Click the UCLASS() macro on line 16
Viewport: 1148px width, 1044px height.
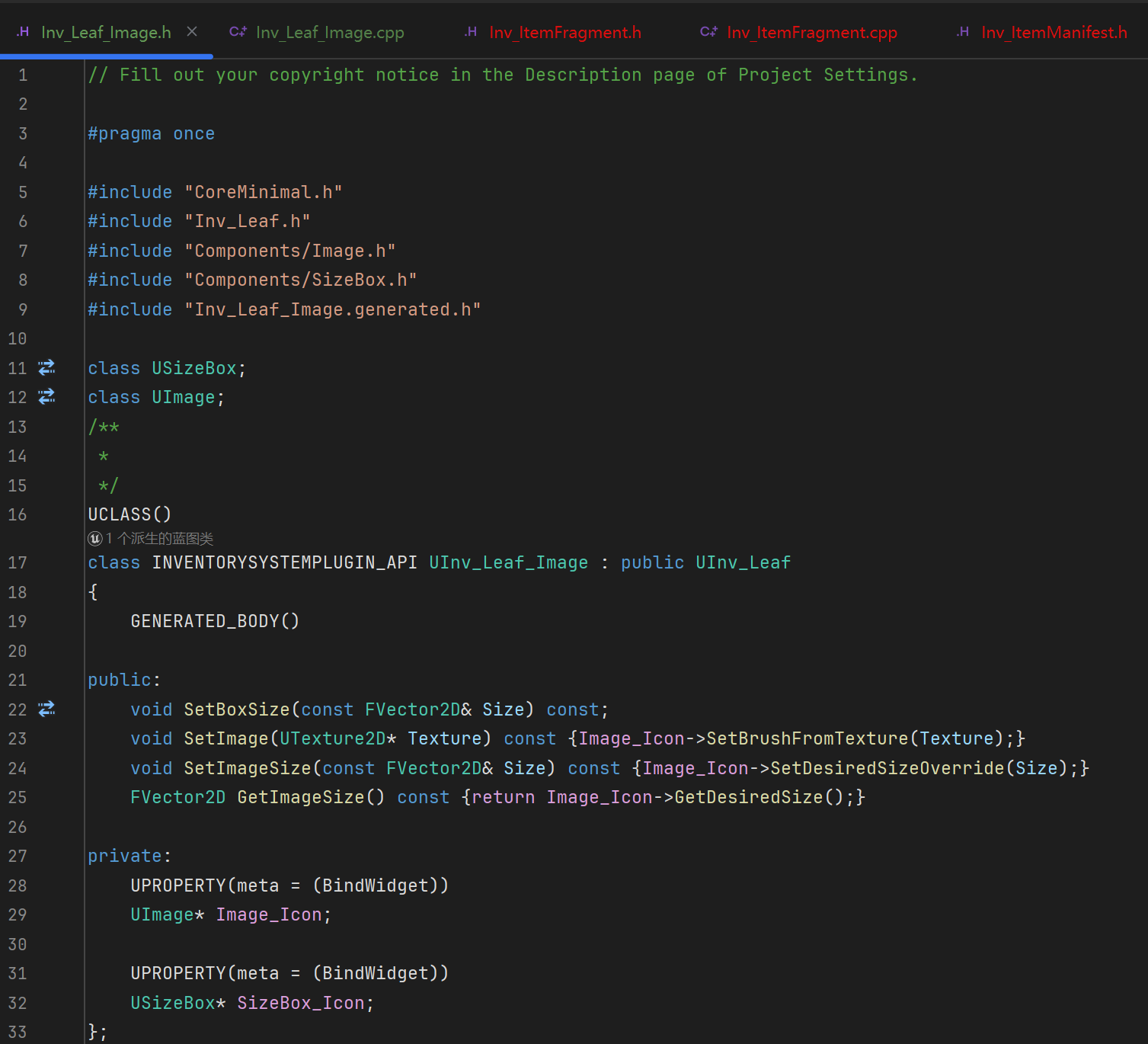130,514
